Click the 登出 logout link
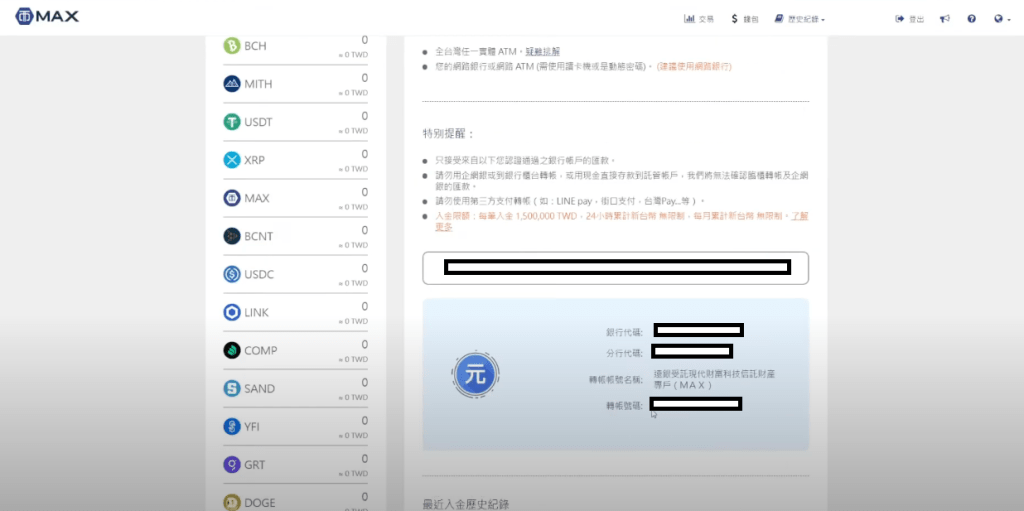Viewport: 1024px width, 511px height. [909, 19]
